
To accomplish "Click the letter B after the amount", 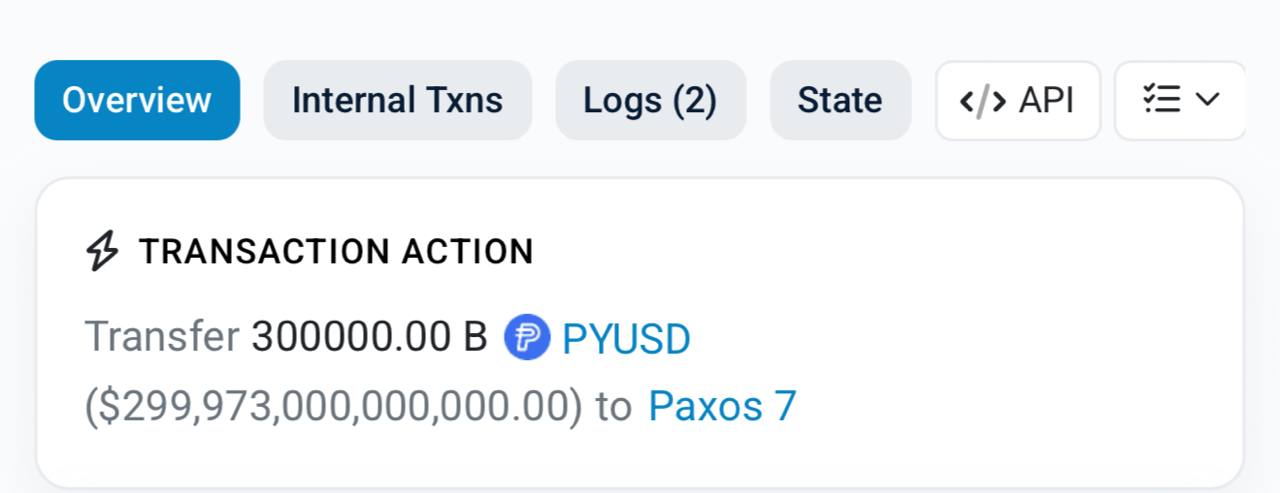I will click(x=475, y=338).
